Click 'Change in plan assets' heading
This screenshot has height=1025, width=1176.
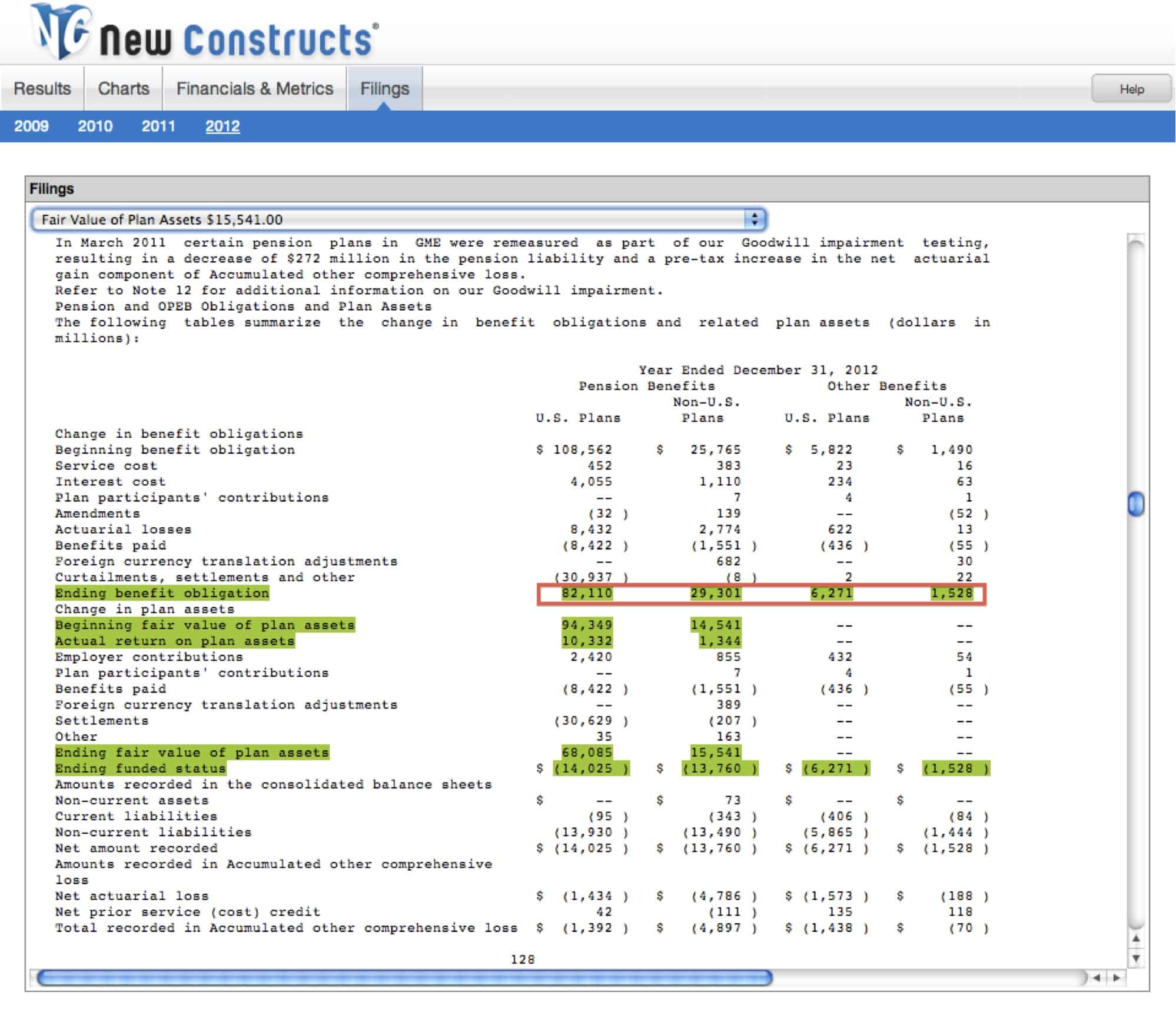point(145,609)
